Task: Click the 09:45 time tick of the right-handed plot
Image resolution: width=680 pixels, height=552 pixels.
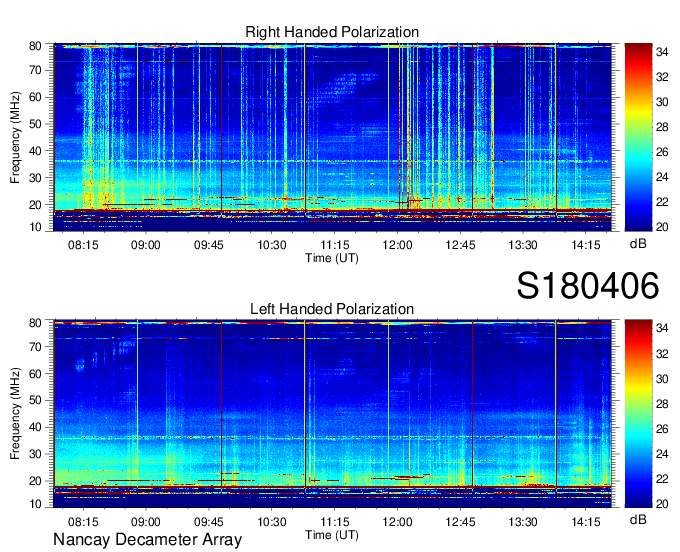Action: pos(209,245)
